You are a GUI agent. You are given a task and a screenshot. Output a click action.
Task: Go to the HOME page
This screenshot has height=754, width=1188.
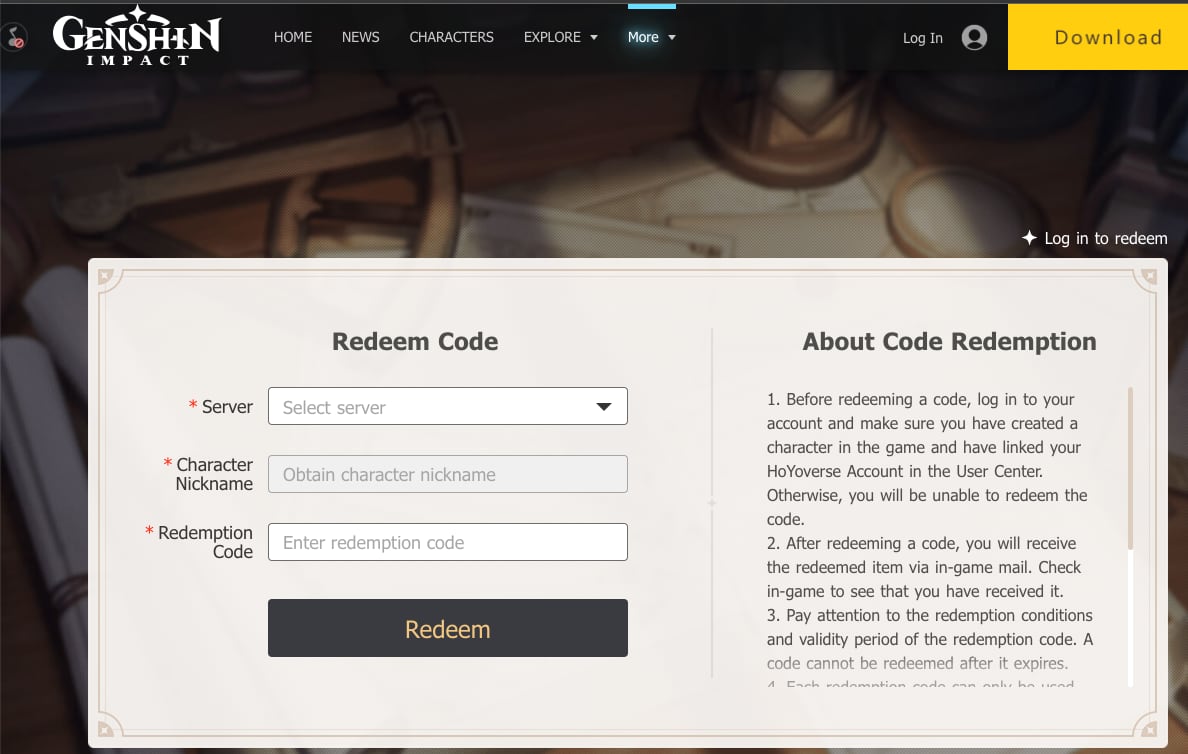pos(293,37)
